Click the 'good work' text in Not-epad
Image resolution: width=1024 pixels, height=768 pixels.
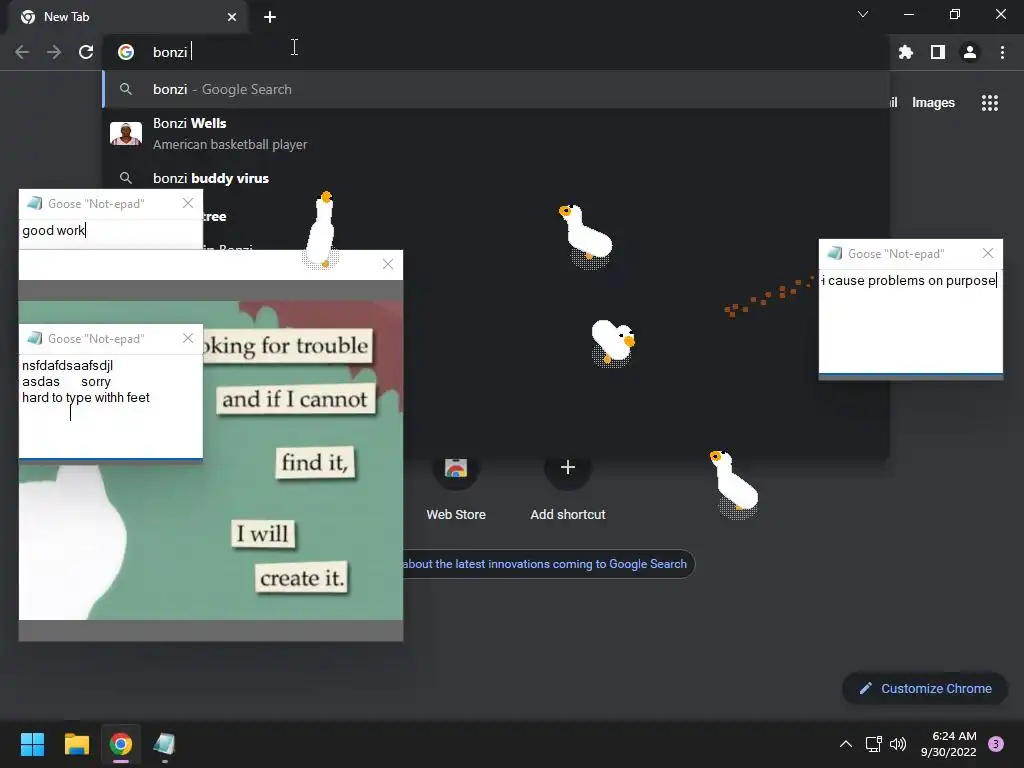[54, 231]
